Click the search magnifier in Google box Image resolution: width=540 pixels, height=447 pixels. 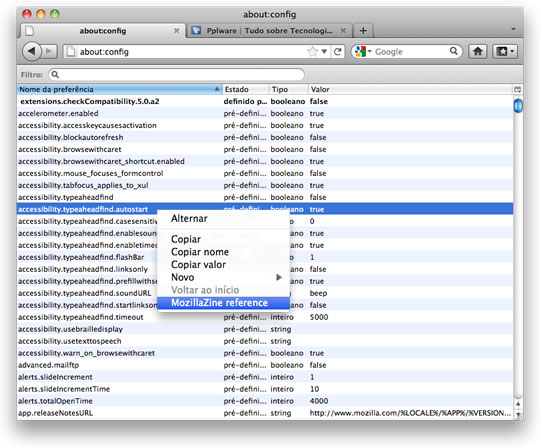[x=454, y=51]
